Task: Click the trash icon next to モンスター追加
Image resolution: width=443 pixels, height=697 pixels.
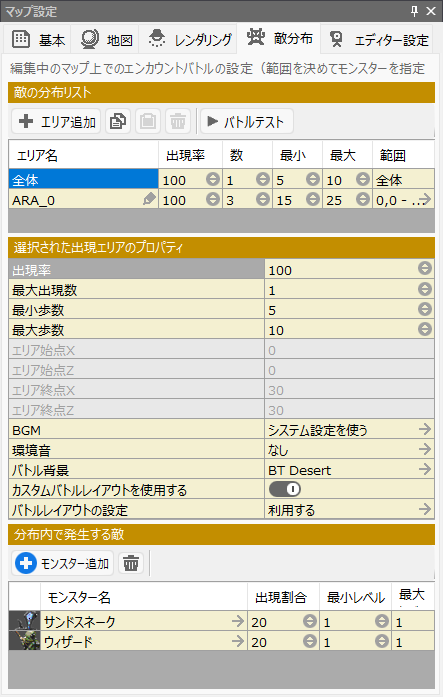Action: 131,563
